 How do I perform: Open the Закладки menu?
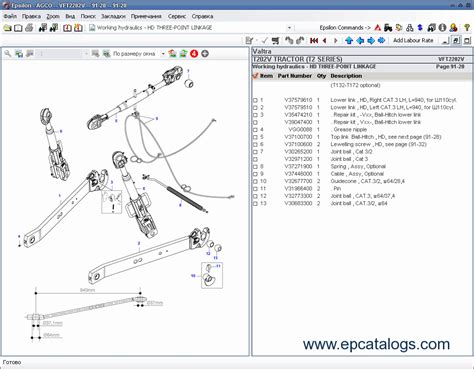(113, 16)
